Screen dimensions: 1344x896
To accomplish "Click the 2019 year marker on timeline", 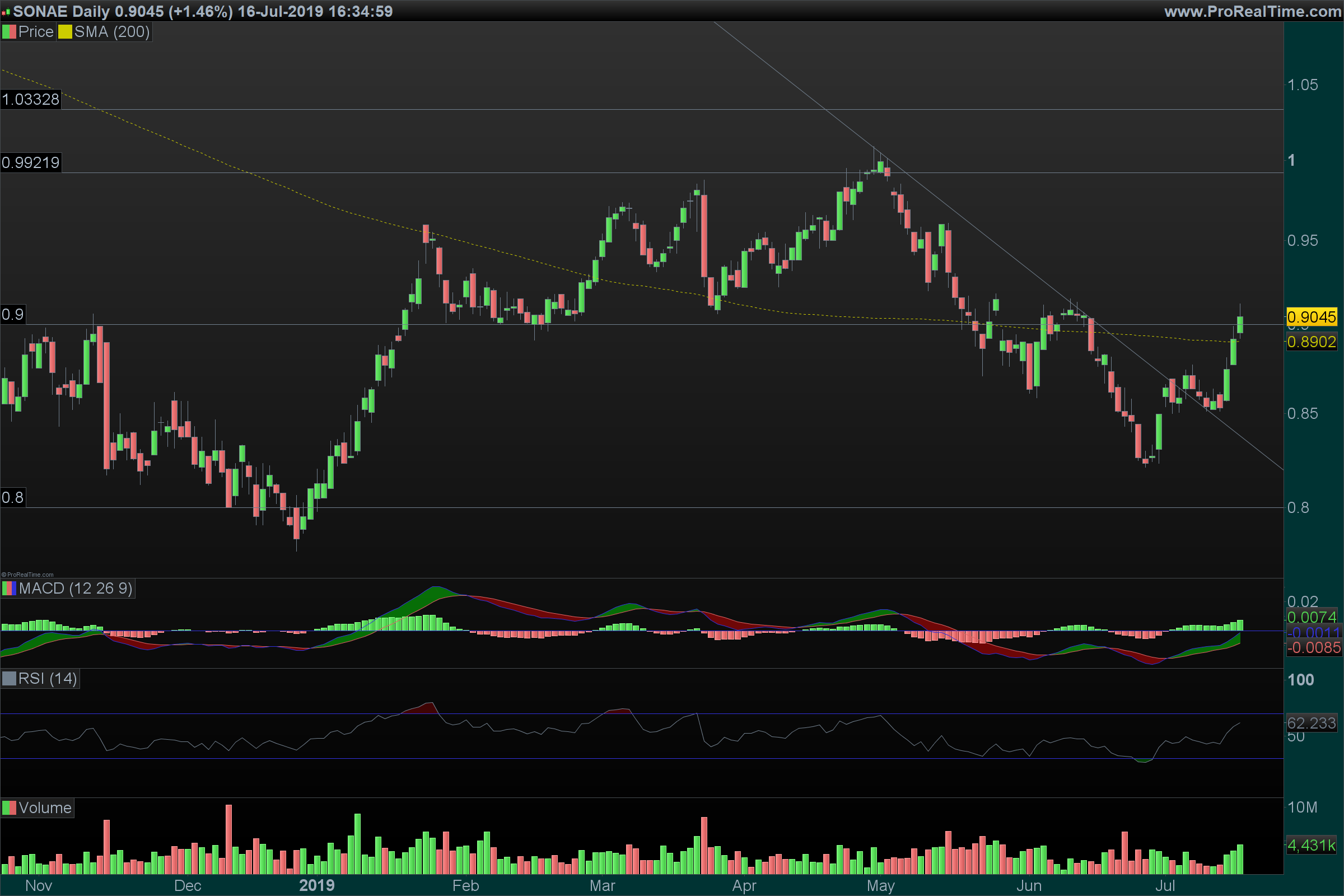I will coord(316,885).
